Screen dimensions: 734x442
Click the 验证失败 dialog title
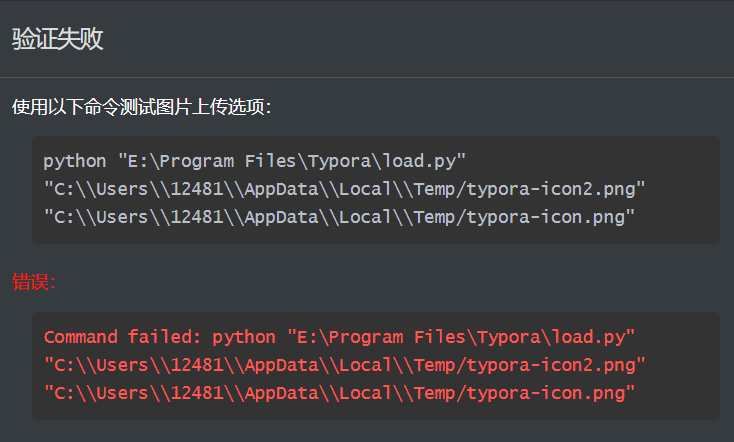(57, 39)
